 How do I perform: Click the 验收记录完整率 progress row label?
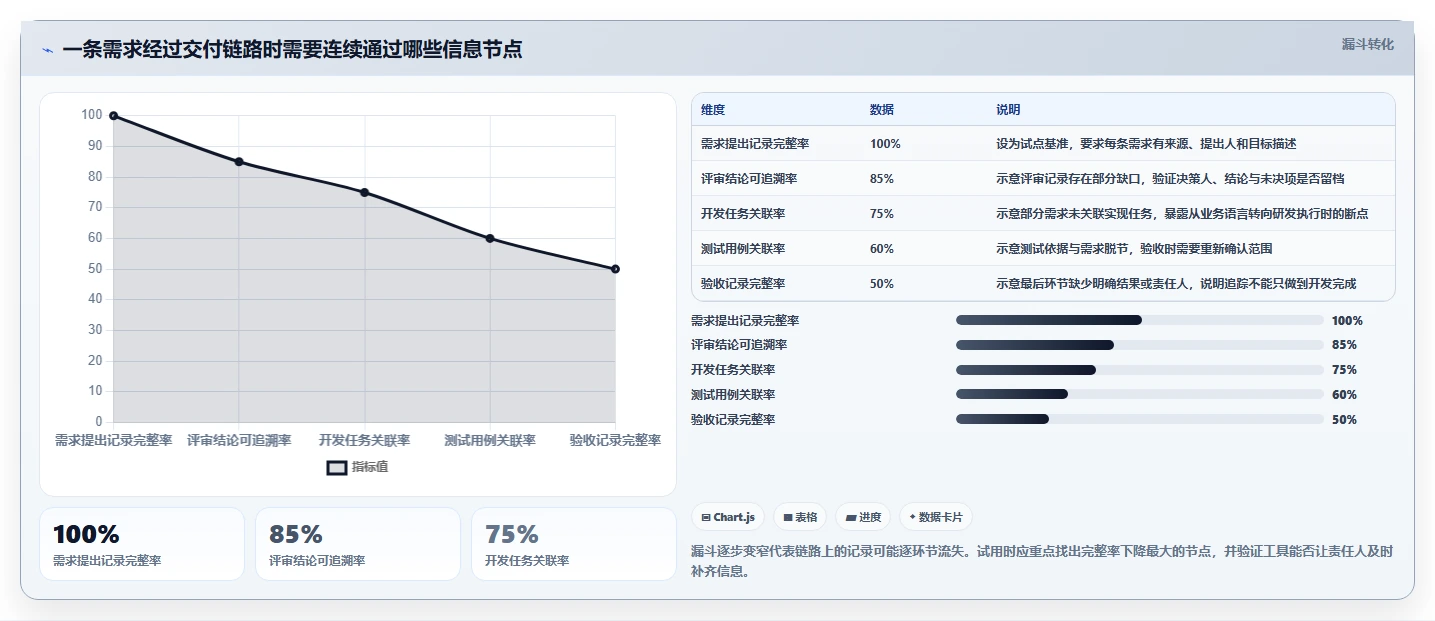coord(733,420)
